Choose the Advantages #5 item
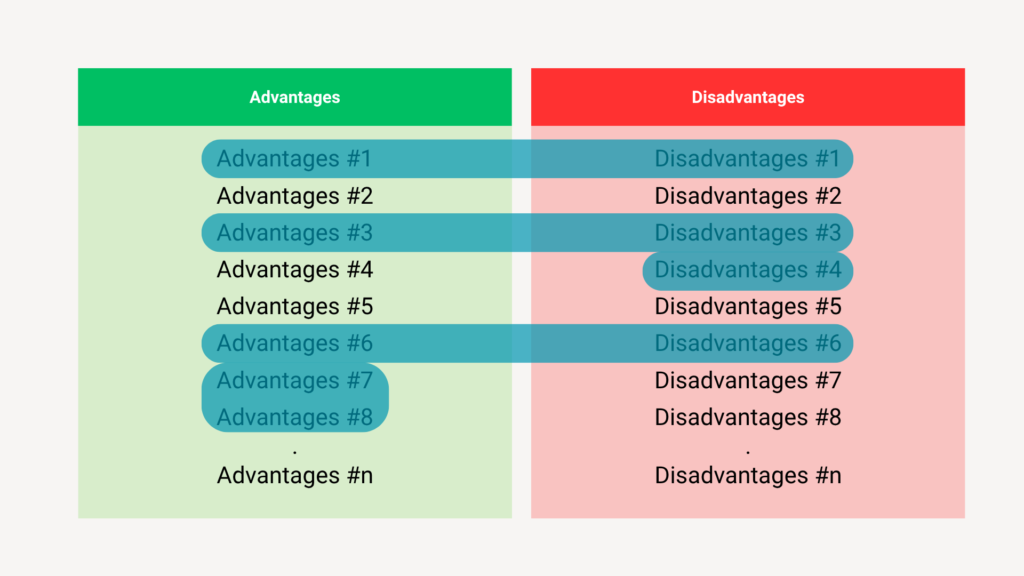 pos(294,307)
